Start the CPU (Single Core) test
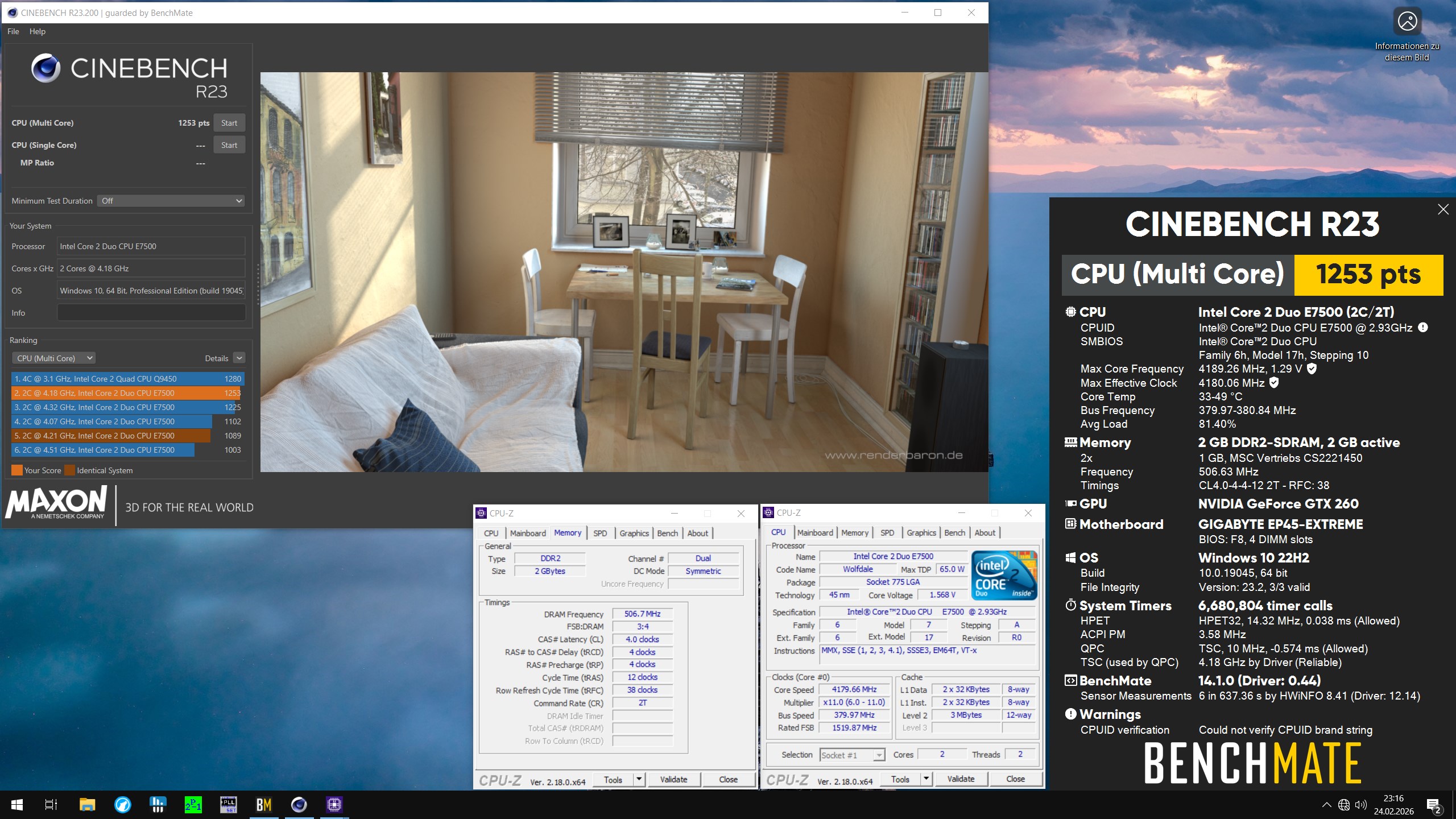 click(x=229, y=145)
